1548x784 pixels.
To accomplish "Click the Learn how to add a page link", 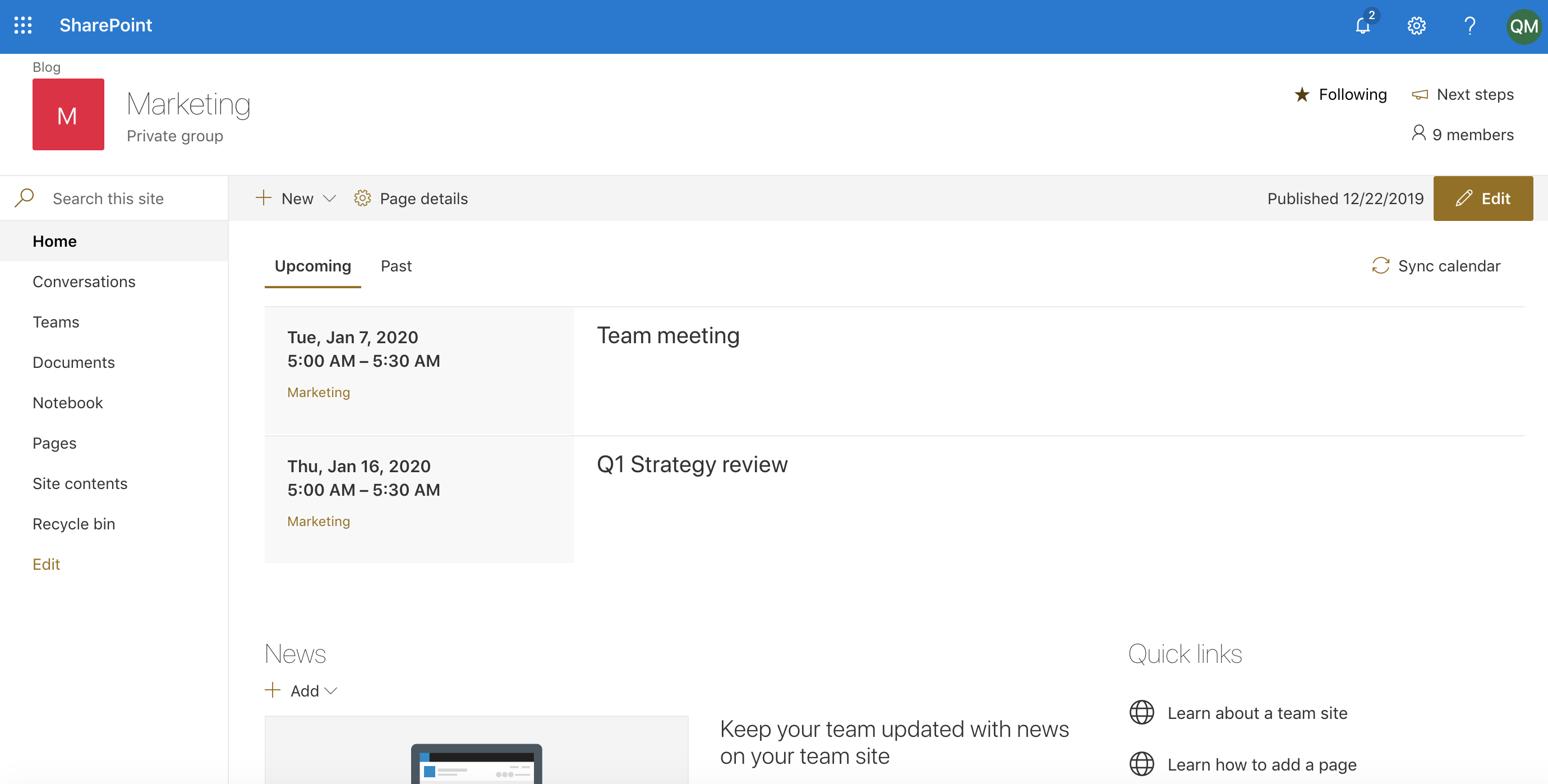I will click(1262, 765).
